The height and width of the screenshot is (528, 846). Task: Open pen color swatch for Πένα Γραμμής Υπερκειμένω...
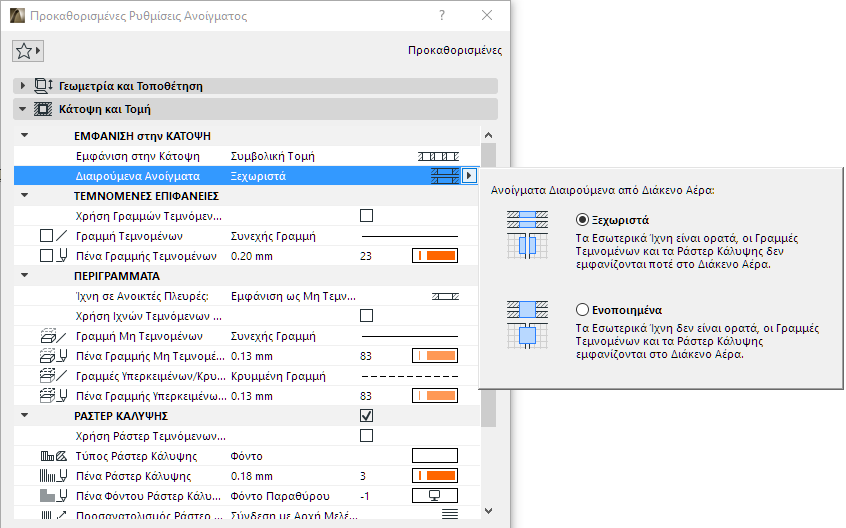point(435,396)
